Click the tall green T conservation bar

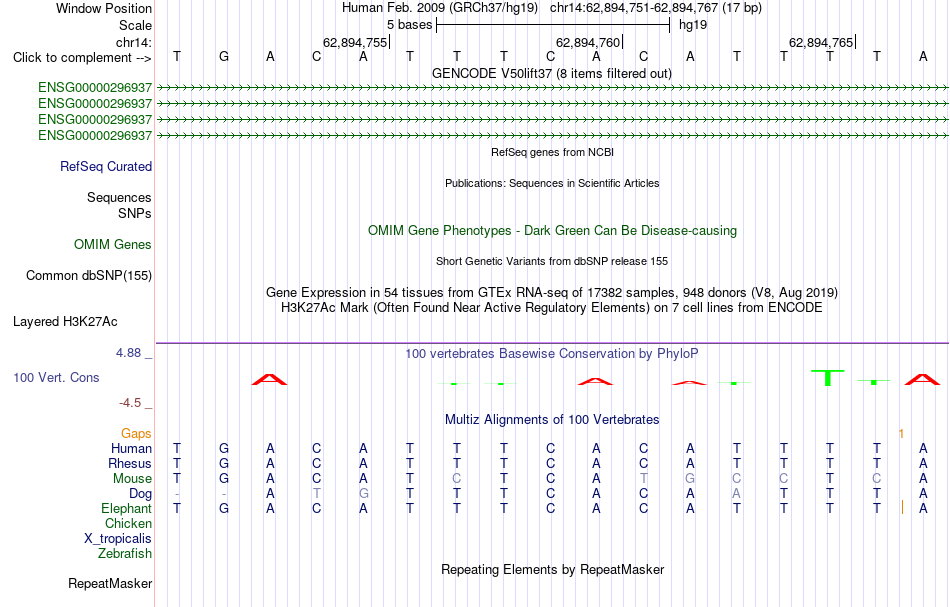(828, 377)
